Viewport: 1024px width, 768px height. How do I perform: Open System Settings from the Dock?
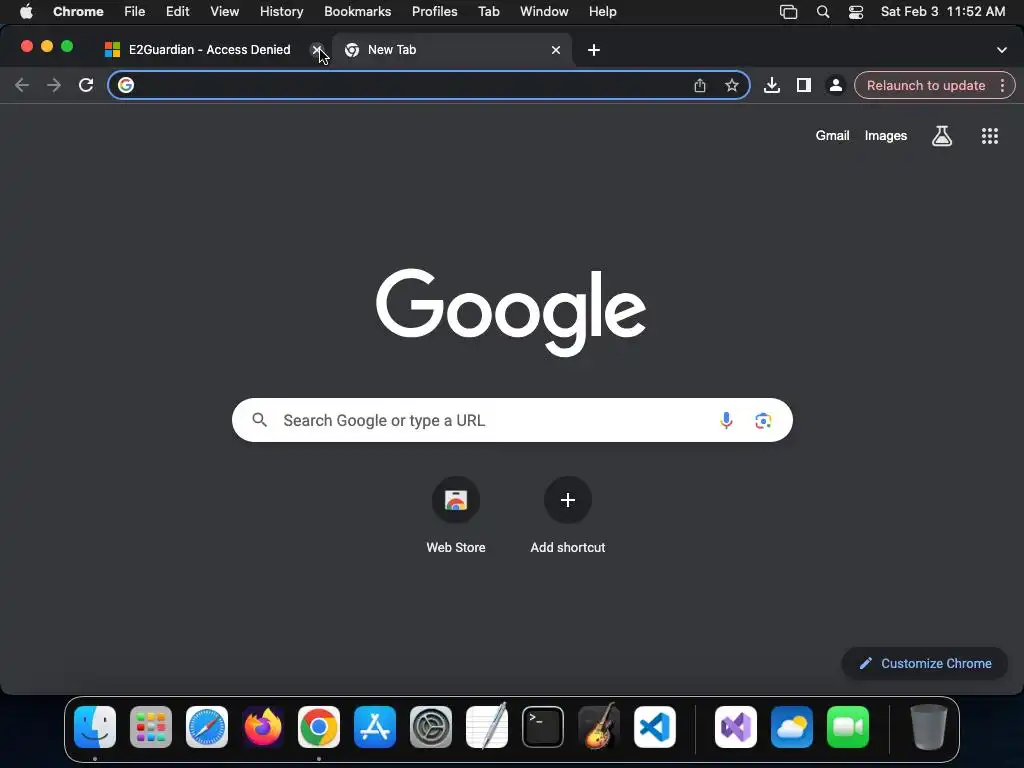430,727
